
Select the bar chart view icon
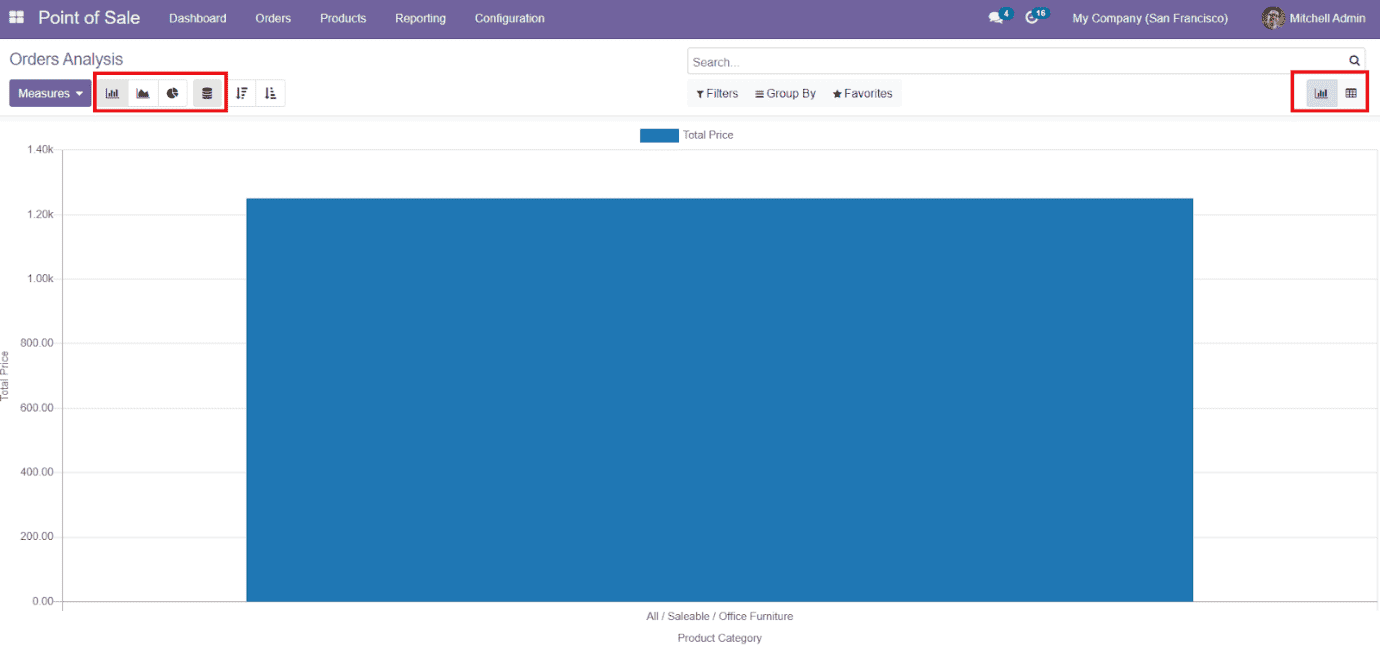[113, 92]
